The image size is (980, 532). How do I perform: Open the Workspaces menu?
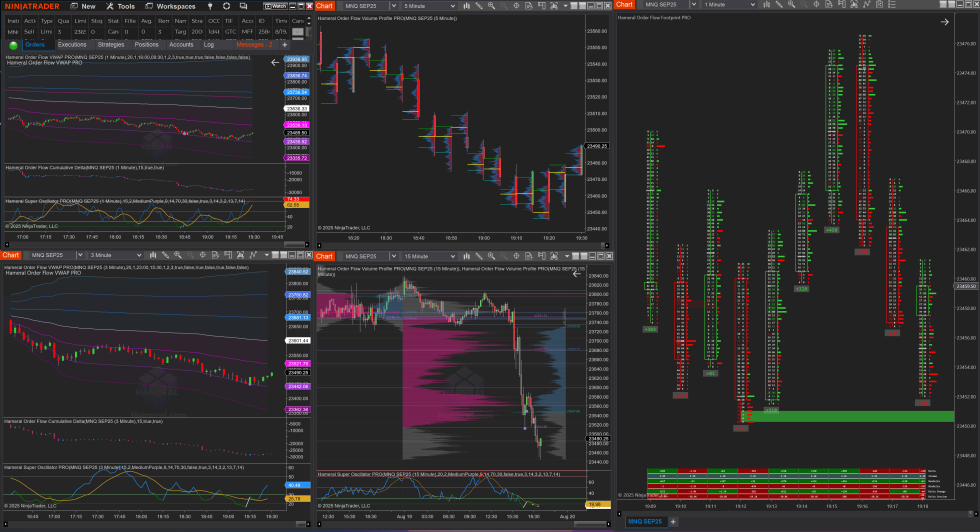171,6
